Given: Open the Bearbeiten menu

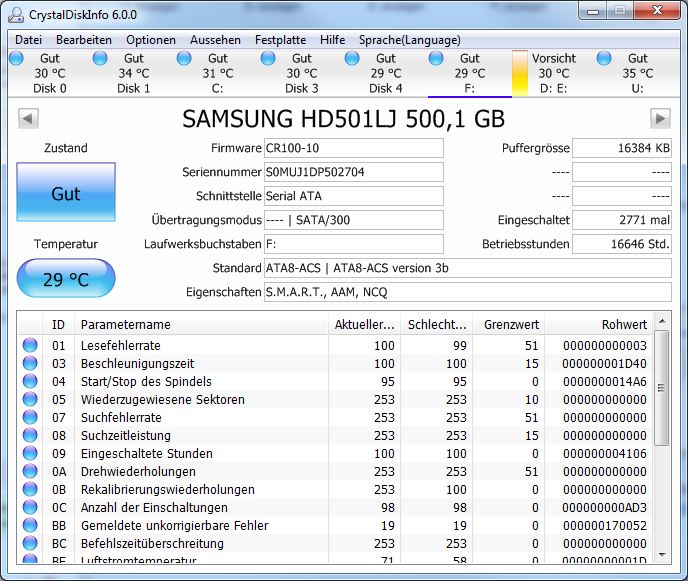Looking at the screenshot, I should pyautogui.click(x=84, y=40).
